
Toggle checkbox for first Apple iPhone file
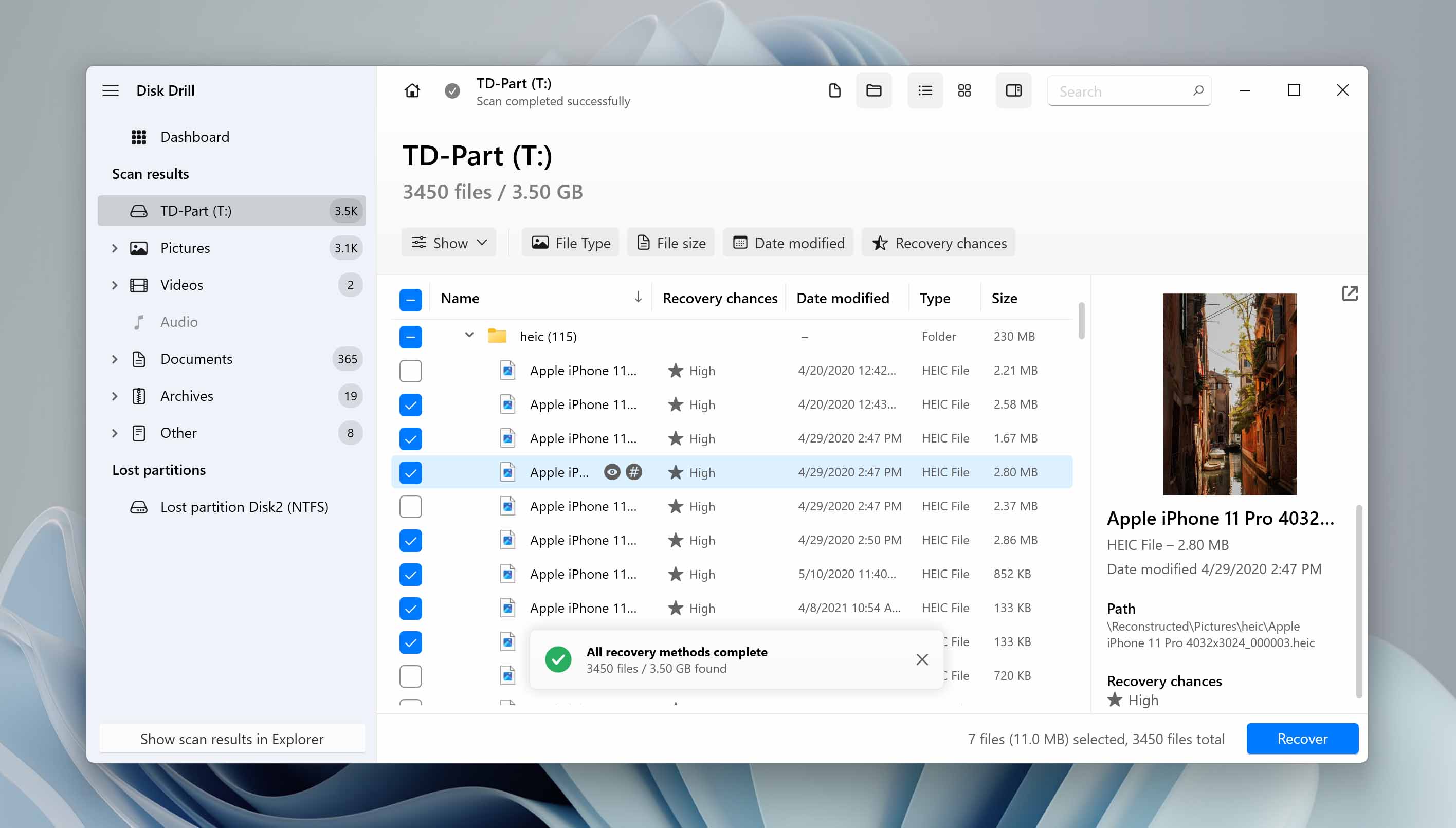tap(411, 370)
